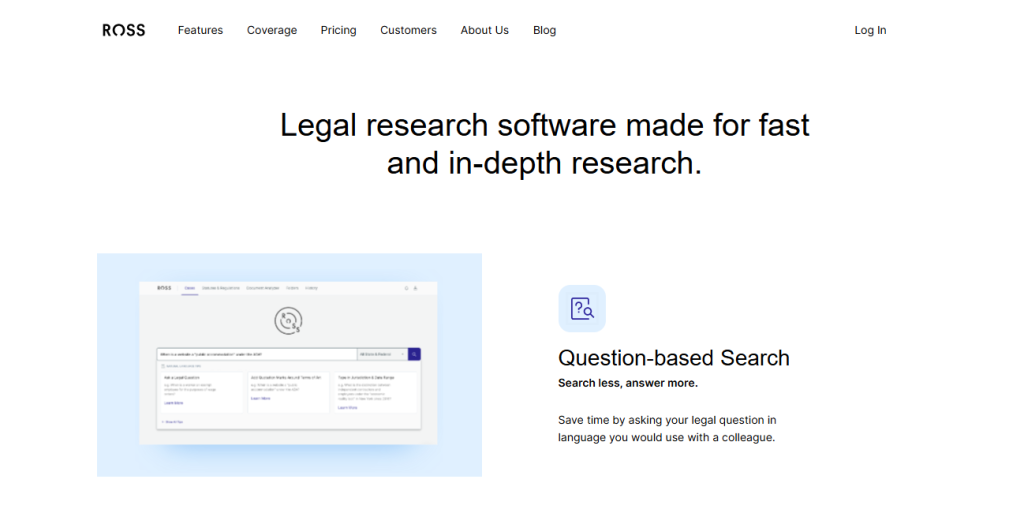Click the user profile icon in preview
Screen dimensions: 1024x528
point(415,288)
